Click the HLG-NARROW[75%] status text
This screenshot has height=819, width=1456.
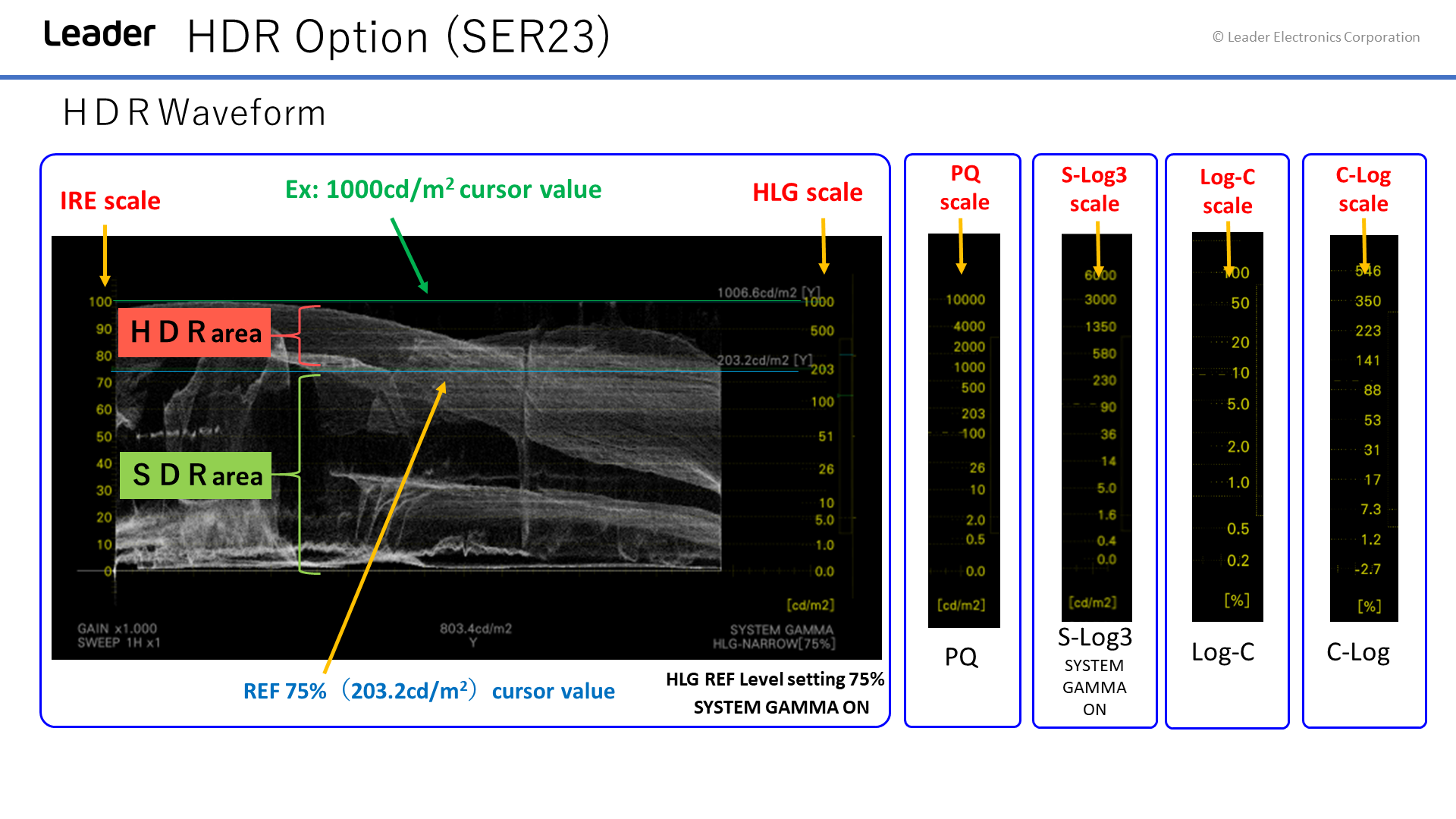click(773, 644)
